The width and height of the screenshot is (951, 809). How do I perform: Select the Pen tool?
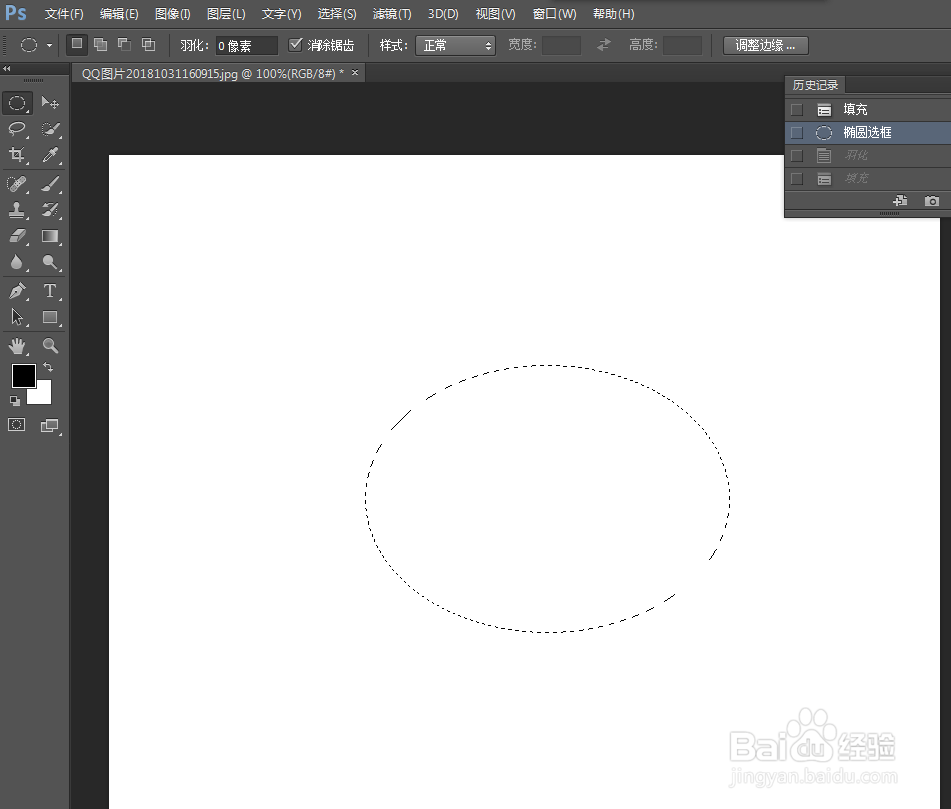click(x=17, y=291)
